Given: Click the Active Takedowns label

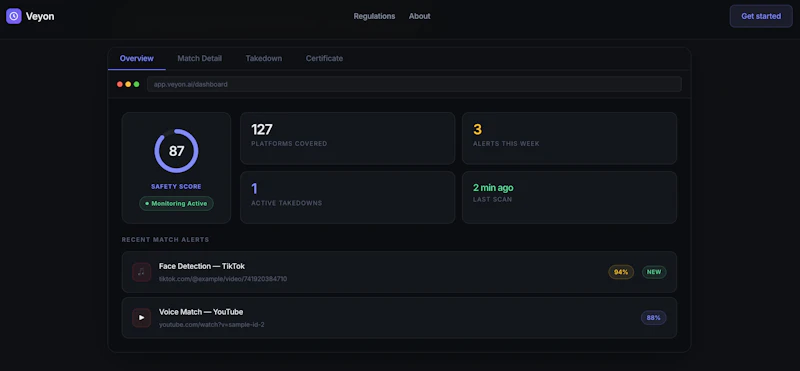Looking at the screenshot, I should tap(287, 203).
